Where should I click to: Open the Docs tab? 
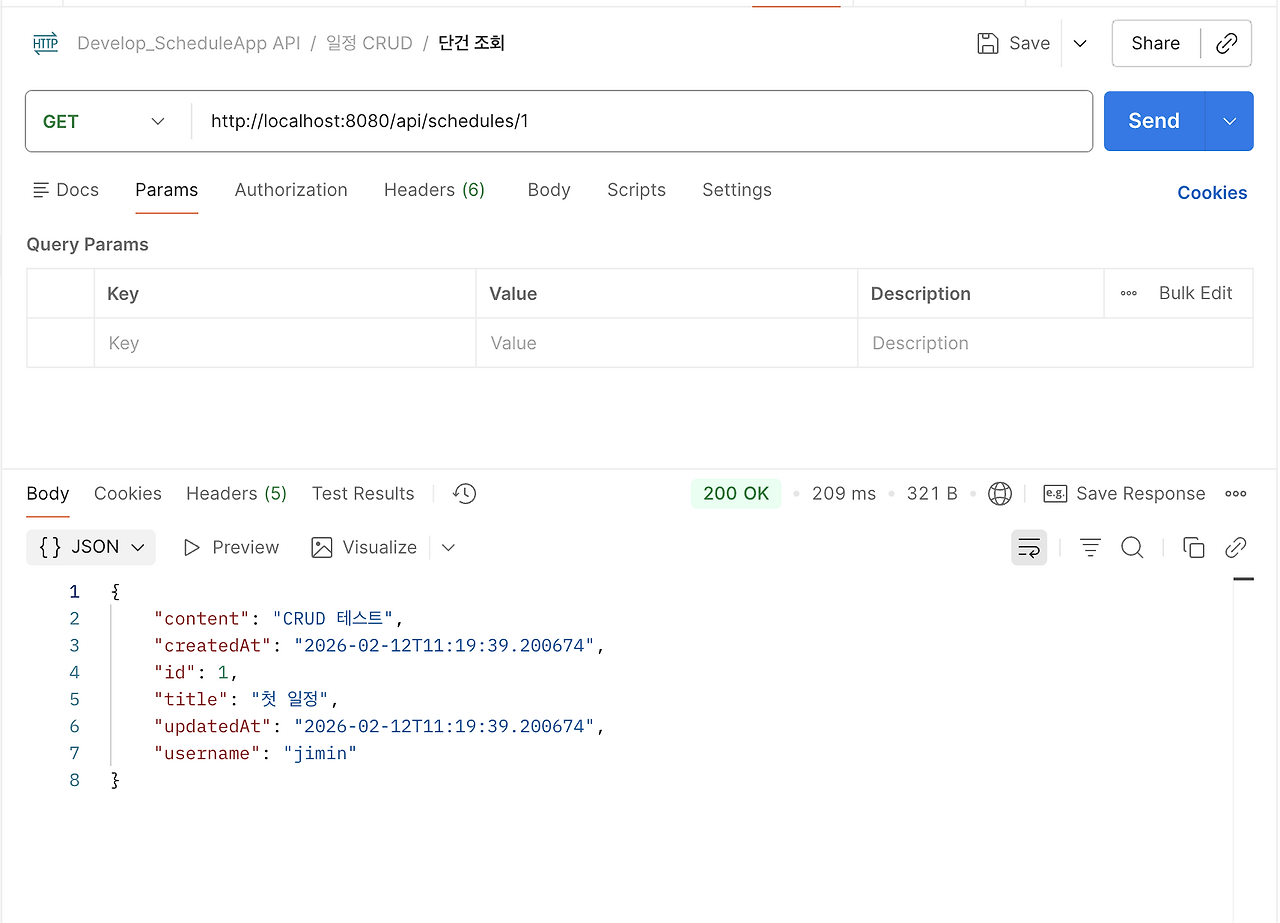pos(66,190)
